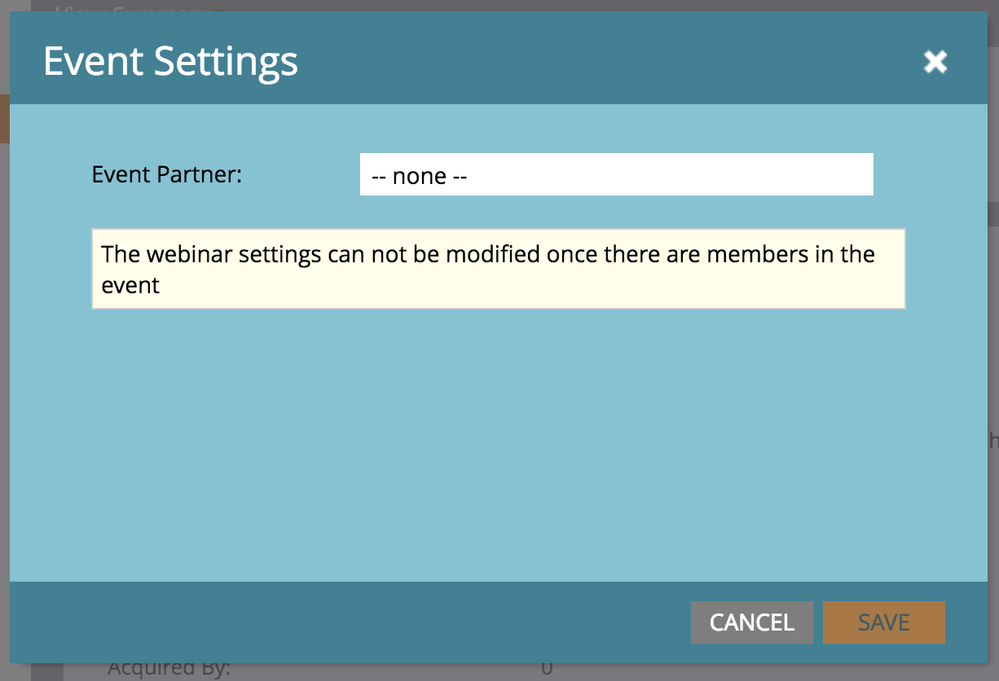Click the "Event Settings" dialog title

pyautogui.click(x=171, y=62)
